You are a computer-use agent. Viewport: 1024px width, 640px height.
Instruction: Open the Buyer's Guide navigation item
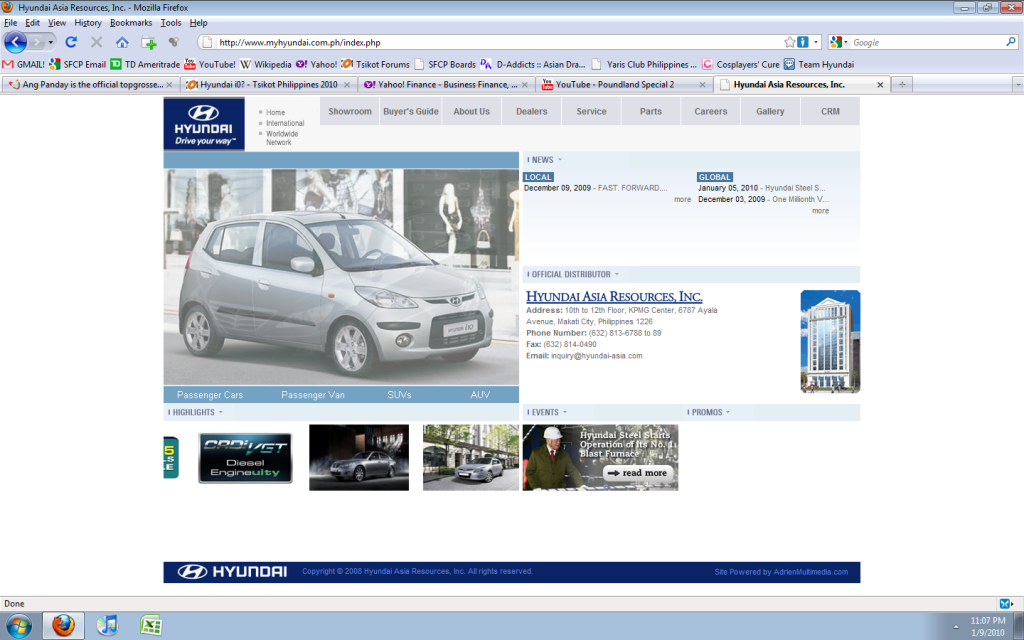click(x=411, y=112)
